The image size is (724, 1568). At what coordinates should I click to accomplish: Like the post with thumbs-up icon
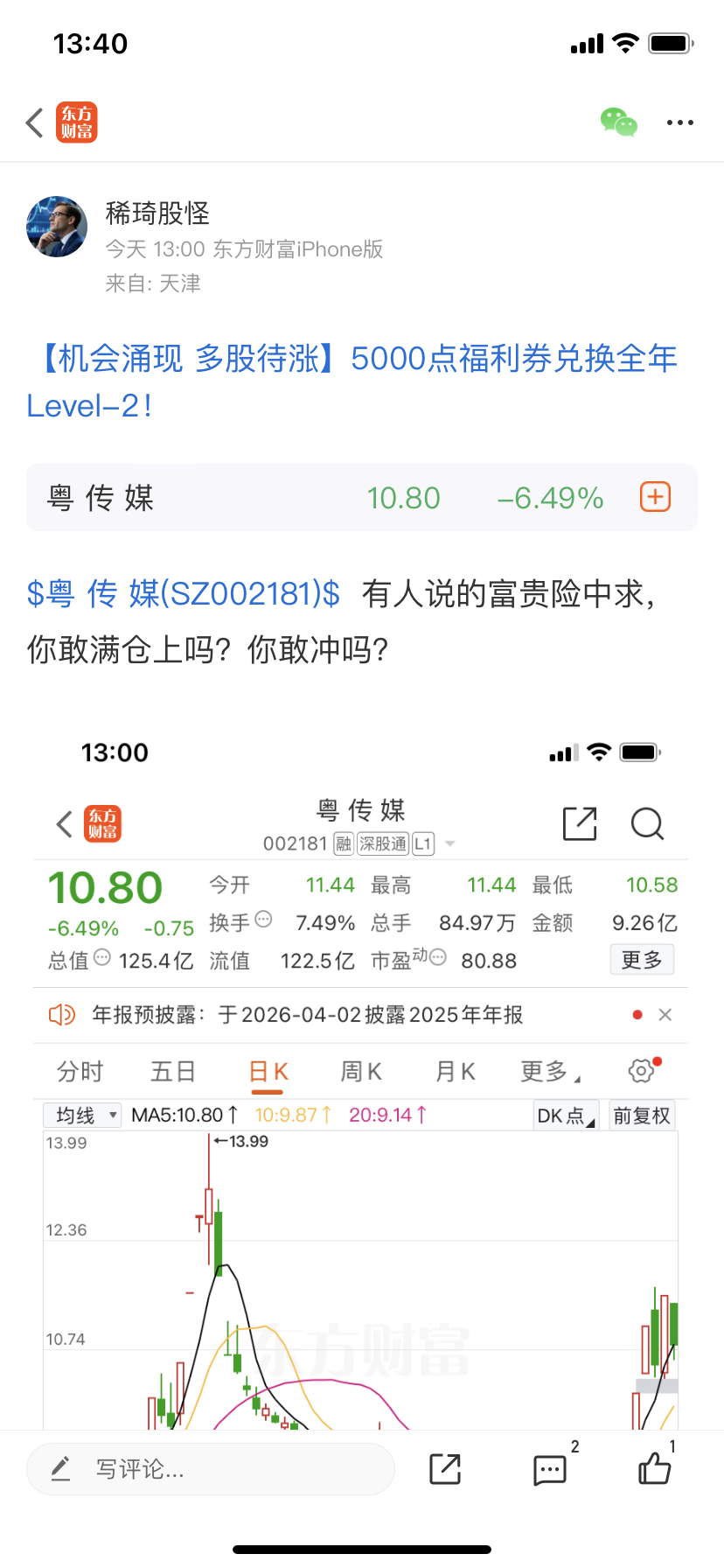click(654, 1467)
